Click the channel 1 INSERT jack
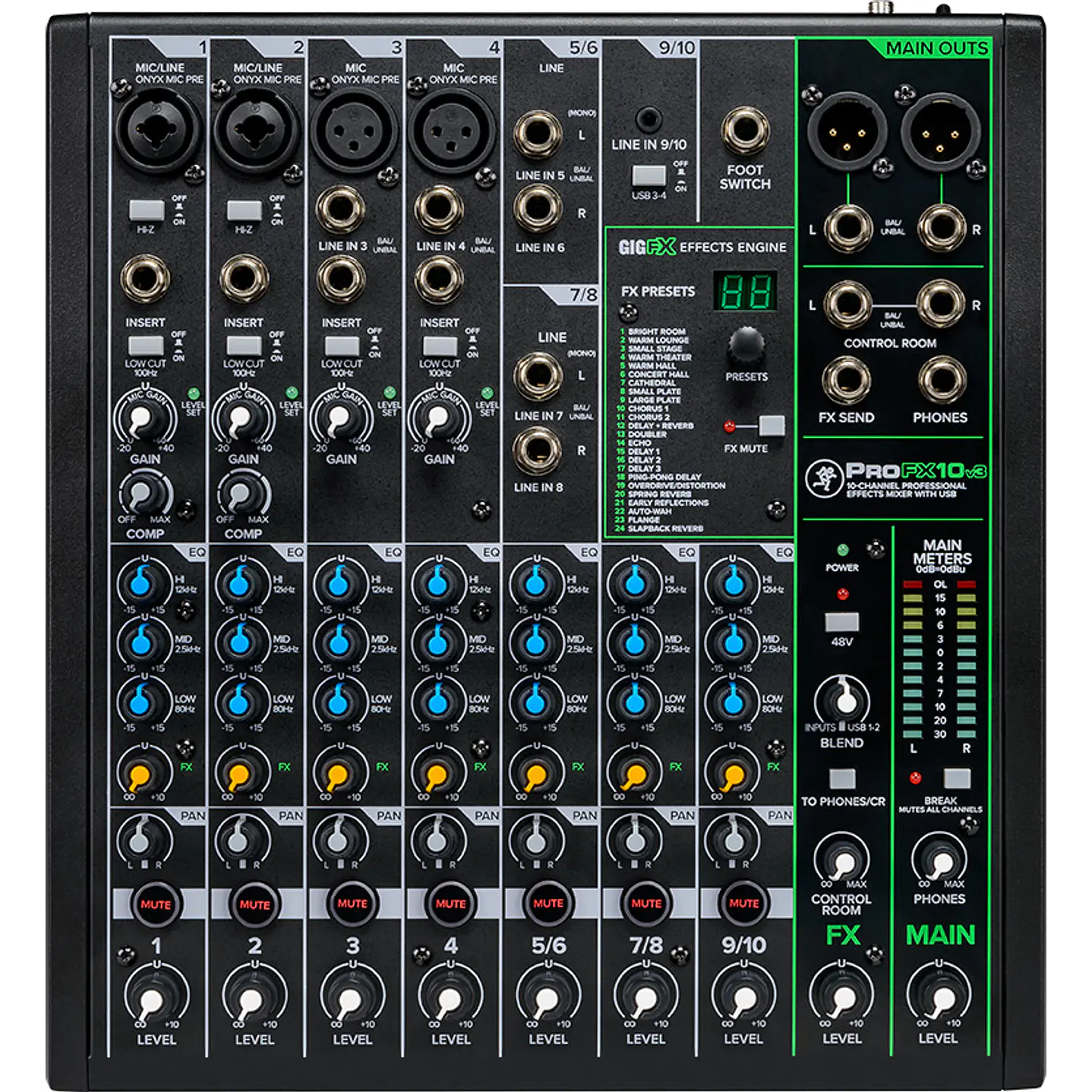Image resolution: width=1092 pixels, height=1092 pixels. tap(145, 278)
